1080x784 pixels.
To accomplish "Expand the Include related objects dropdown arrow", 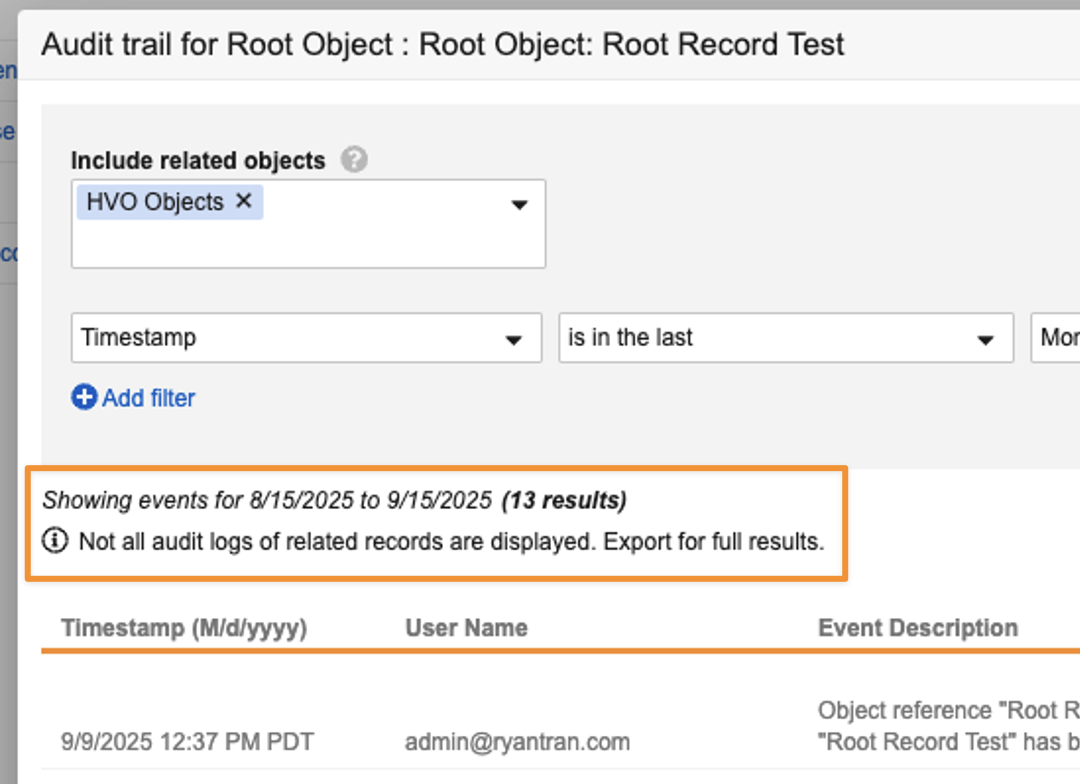I will click(519, 205).
